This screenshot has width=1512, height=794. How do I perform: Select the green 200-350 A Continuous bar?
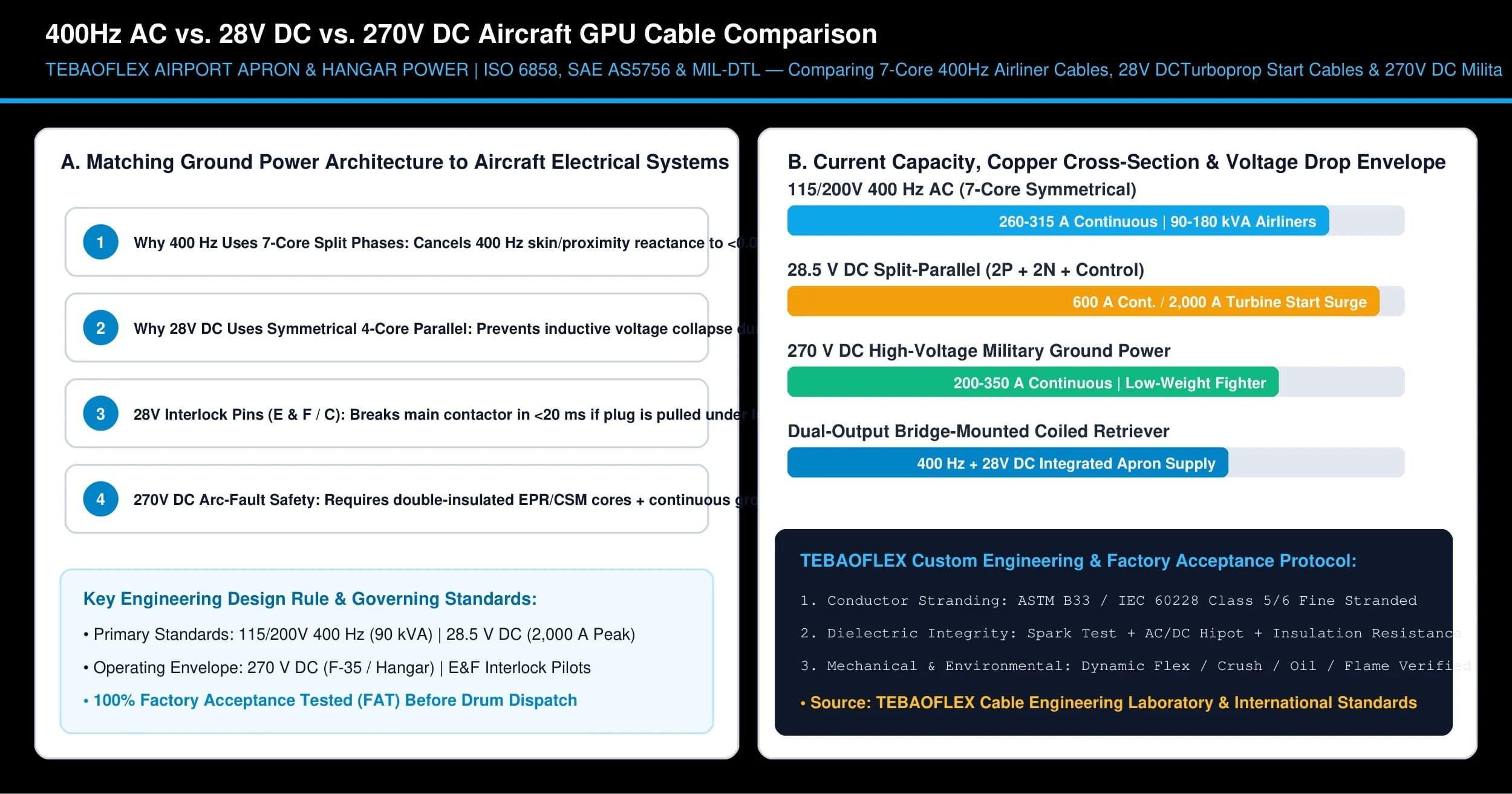(x=1033, y=382)
